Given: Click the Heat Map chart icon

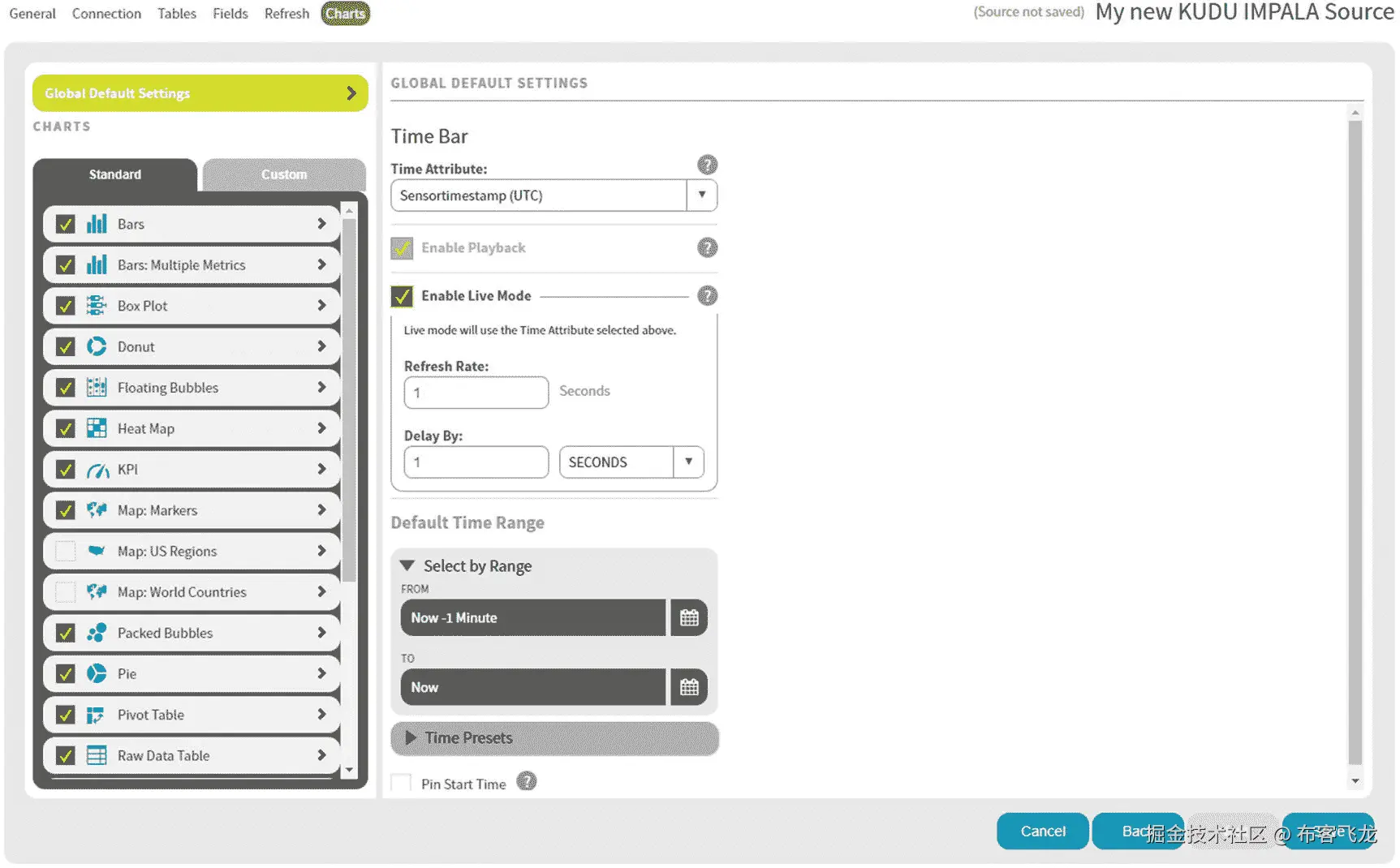Looking at the screenshot, I should click(x=97, y=428).
